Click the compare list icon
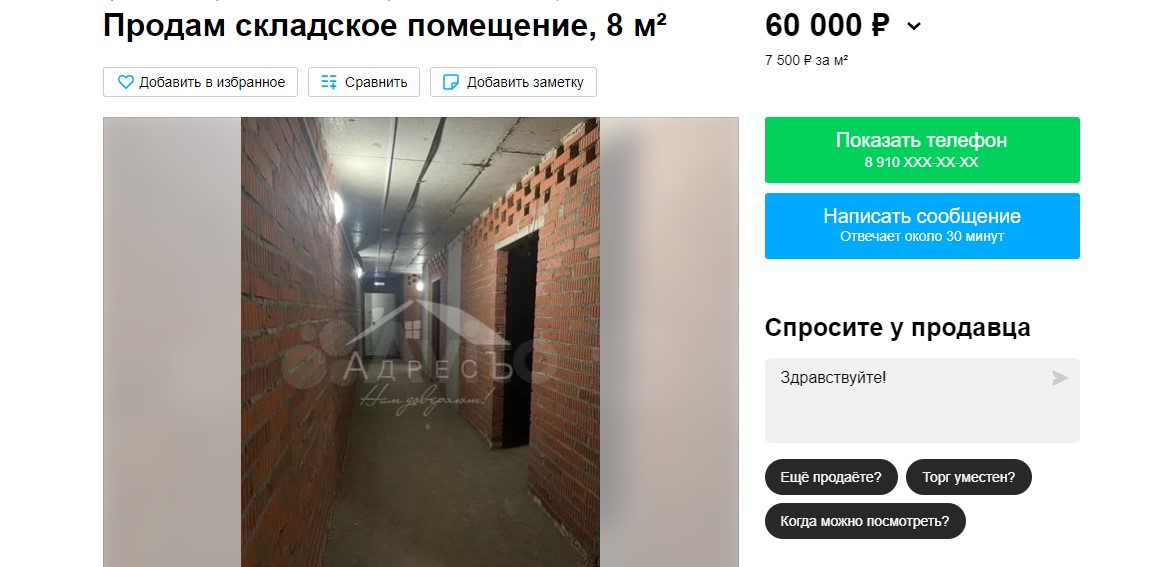This screenshot has height=567, width=1159. 329,82
